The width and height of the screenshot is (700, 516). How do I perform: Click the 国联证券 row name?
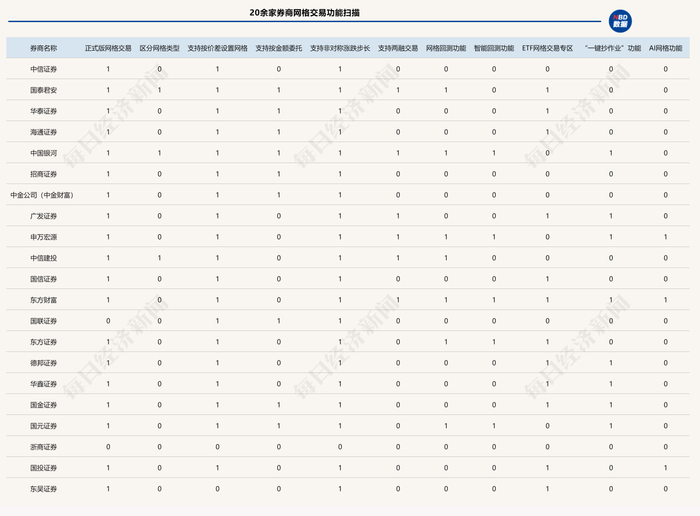click(43, 321)
